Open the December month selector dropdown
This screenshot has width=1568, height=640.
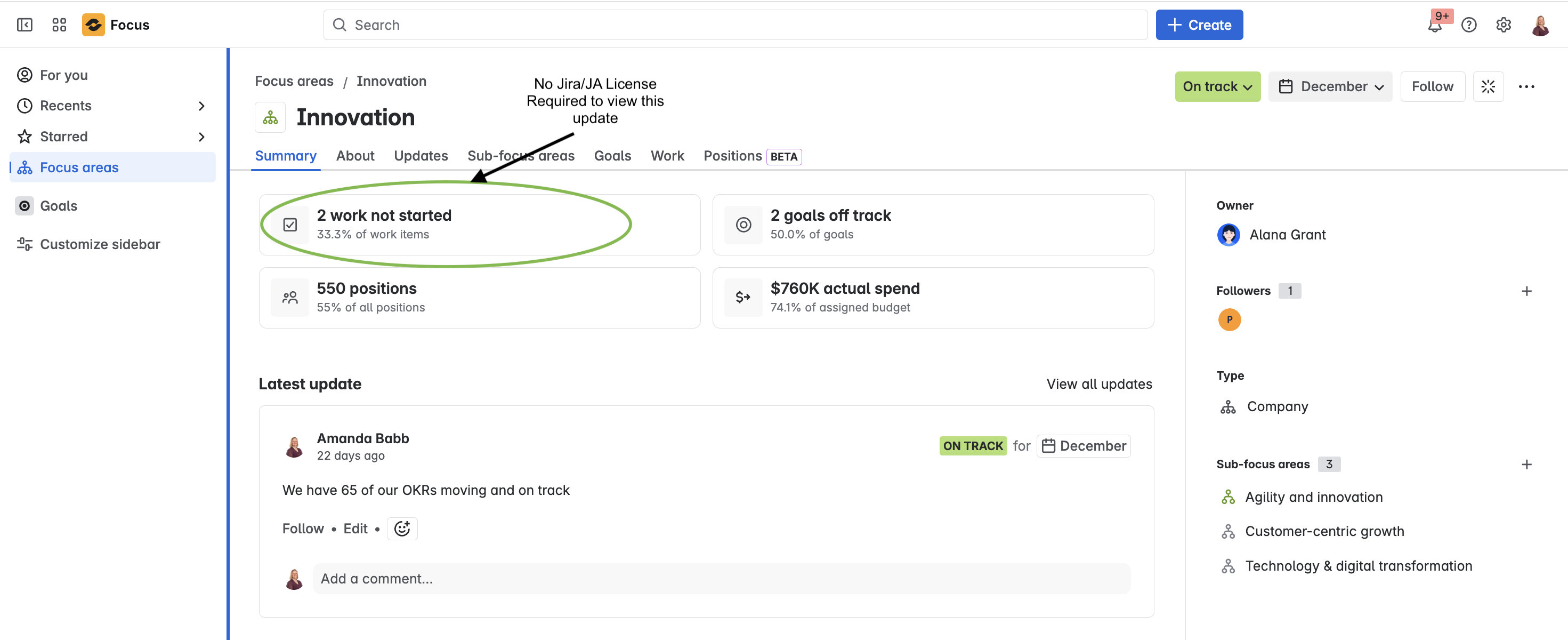click(x=1331, y=86)
